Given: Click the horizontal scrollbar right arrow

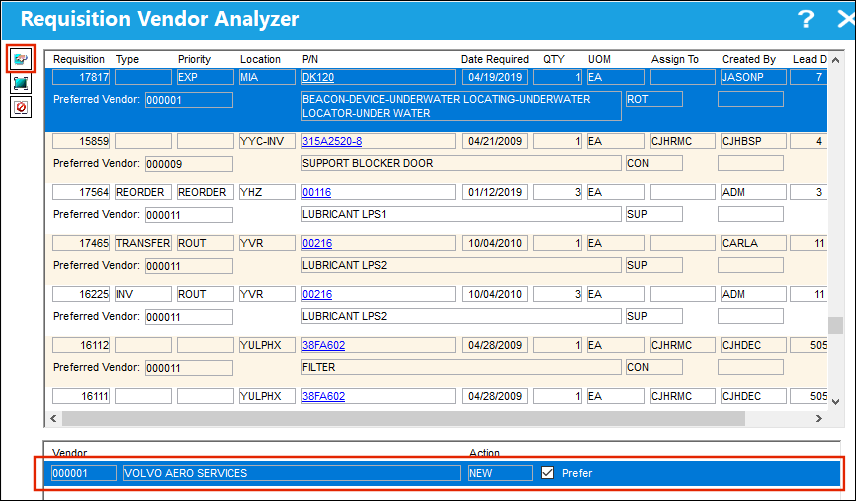Looking at the screenshot, I should click(x=818, y=419).
